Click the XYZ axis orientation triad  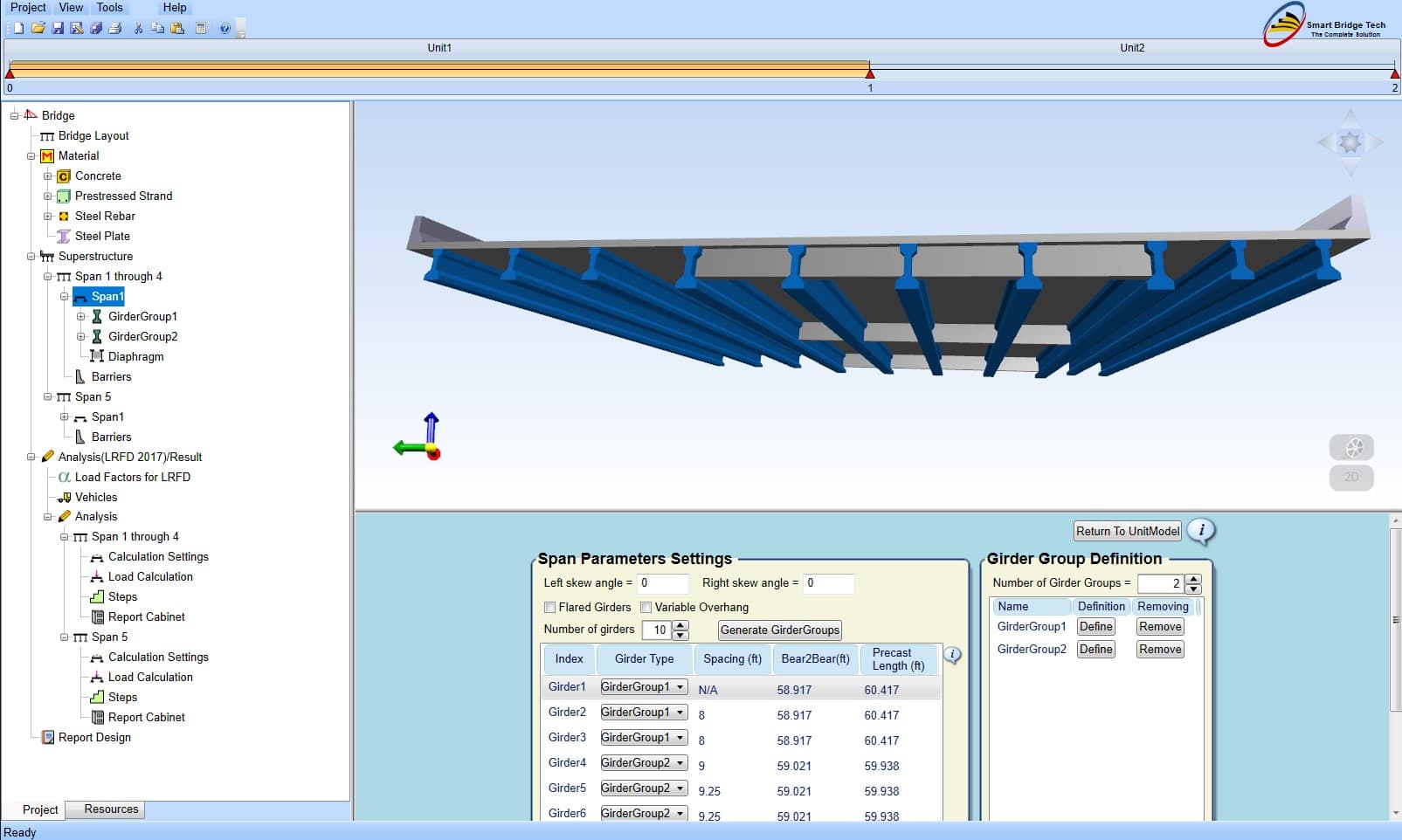click(x=418, y=437)
